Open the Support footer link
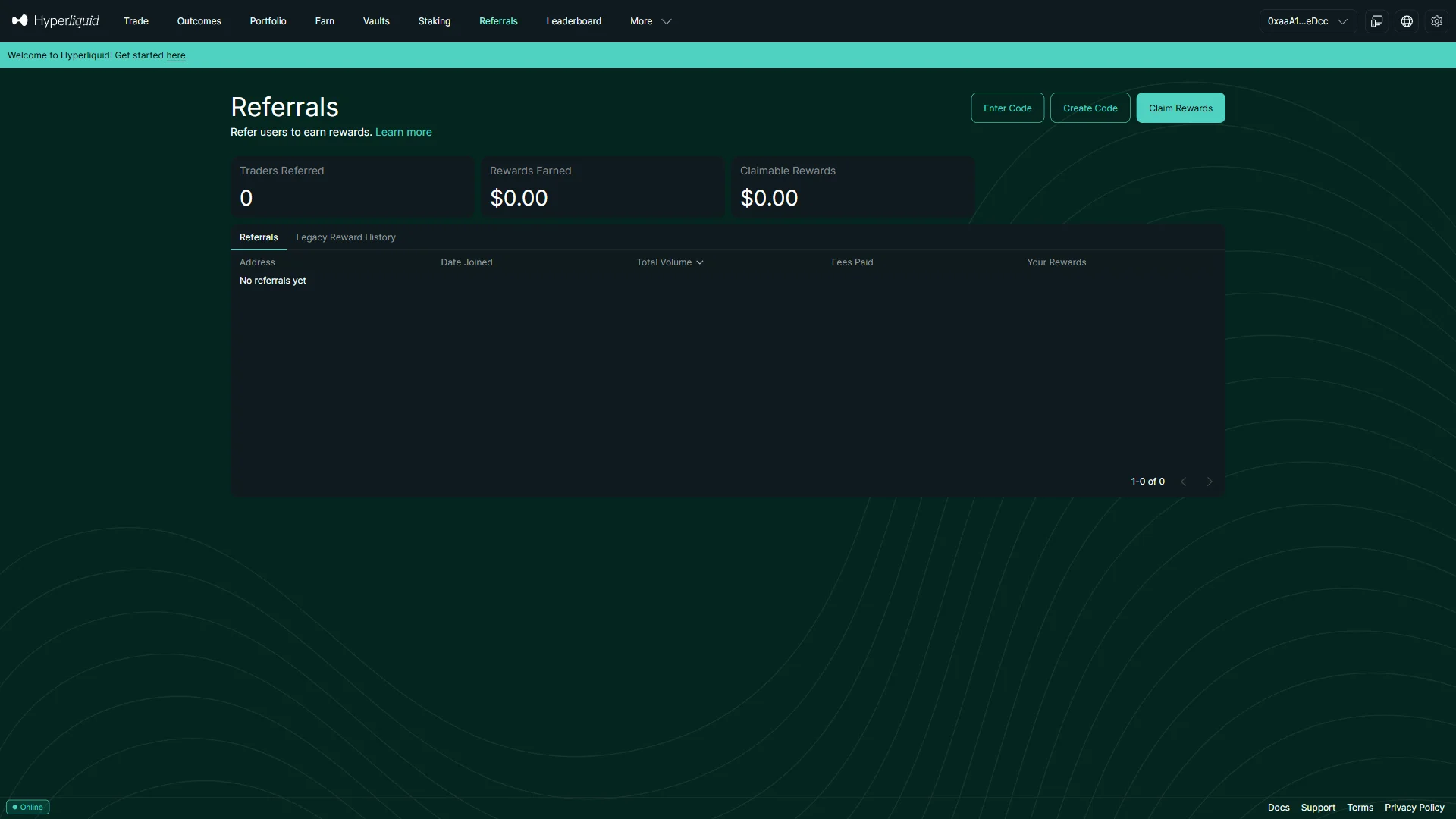This screenshot has width=1456, height=819. point(1318,808)
